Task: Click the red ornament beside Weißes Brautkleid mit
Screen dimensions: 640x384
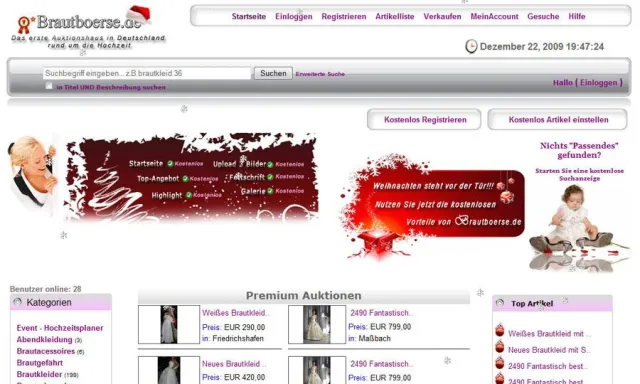Action: click(x=500, y=330)
